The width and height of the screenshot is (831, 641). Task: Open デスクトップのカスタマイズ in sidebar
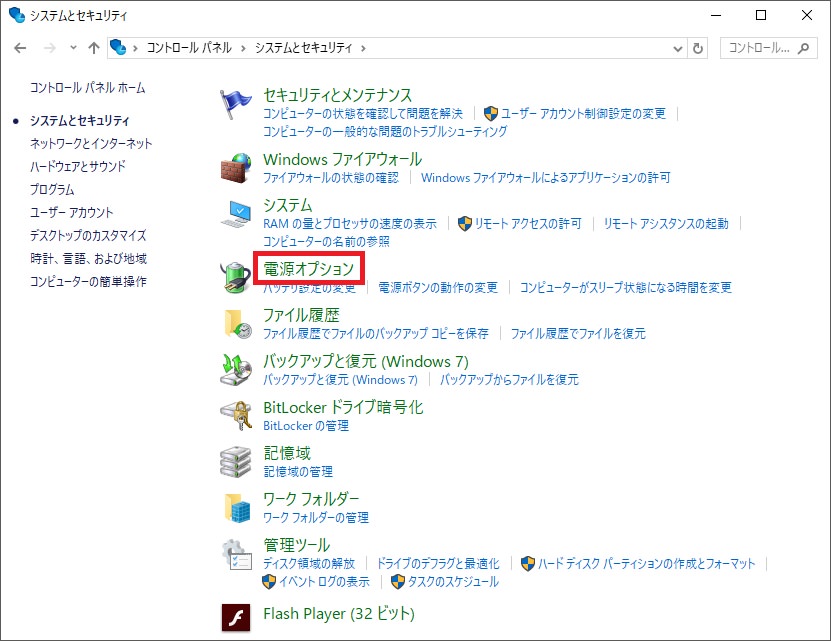click(88, 235)
